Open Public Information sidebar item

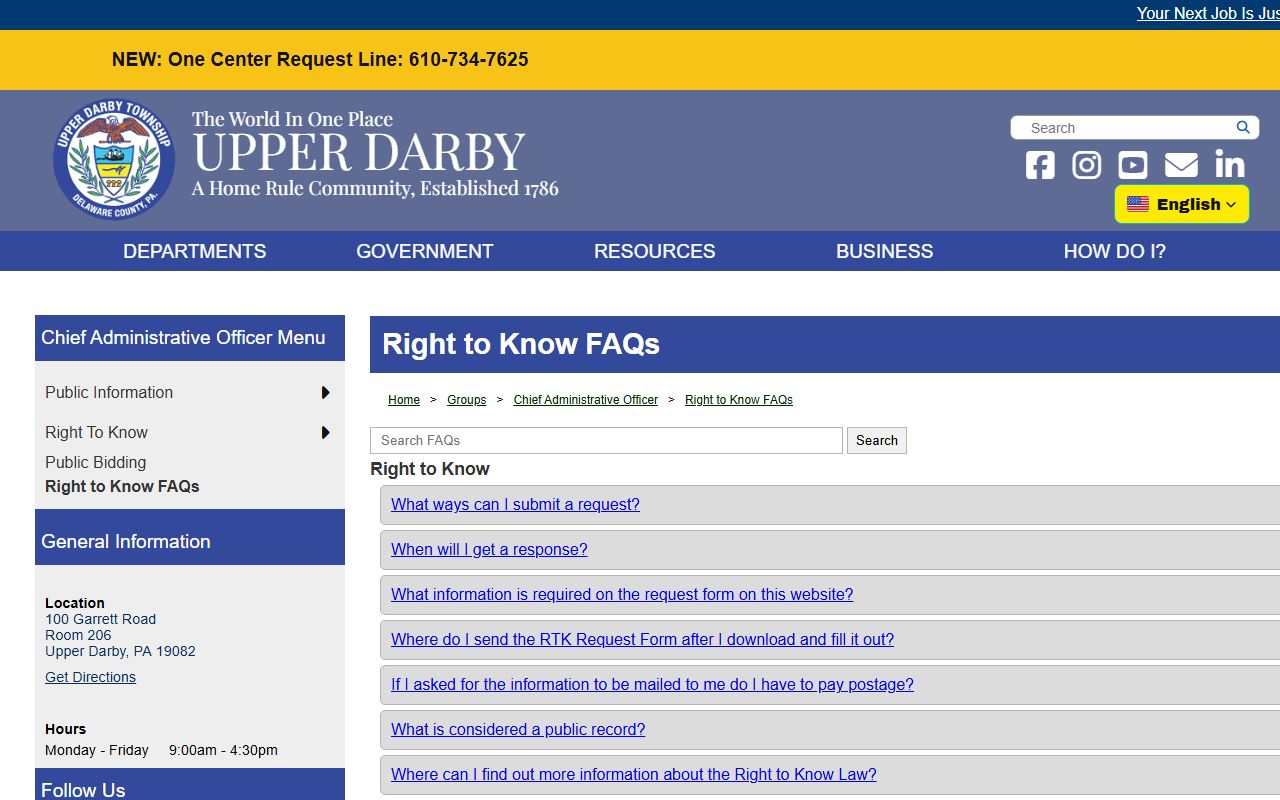[109, 393]
